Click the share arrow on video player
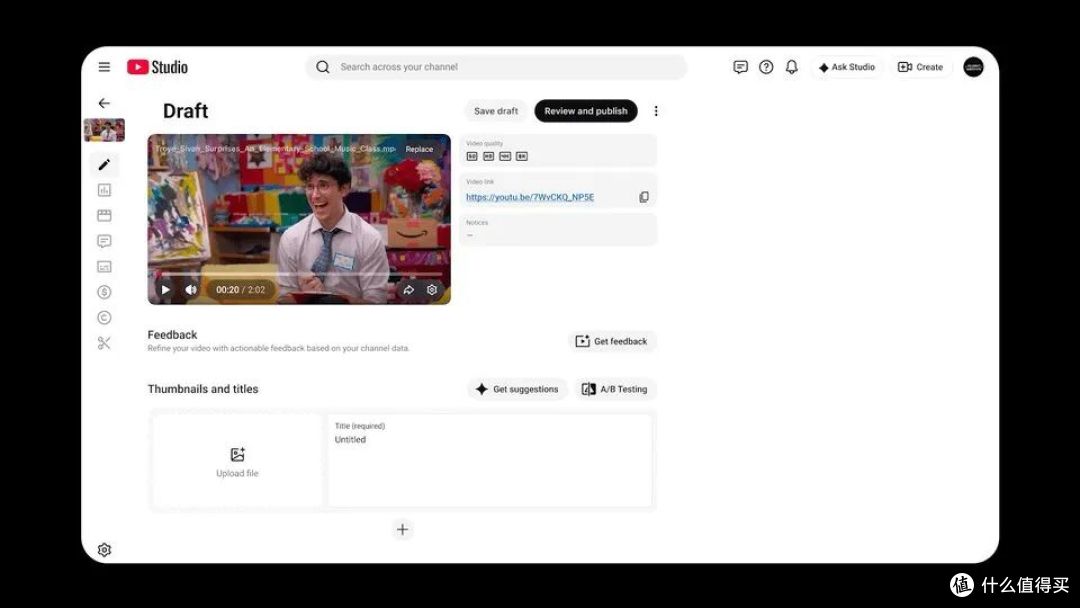Viewport: 1080px width, 608px height. click(408, 290)
